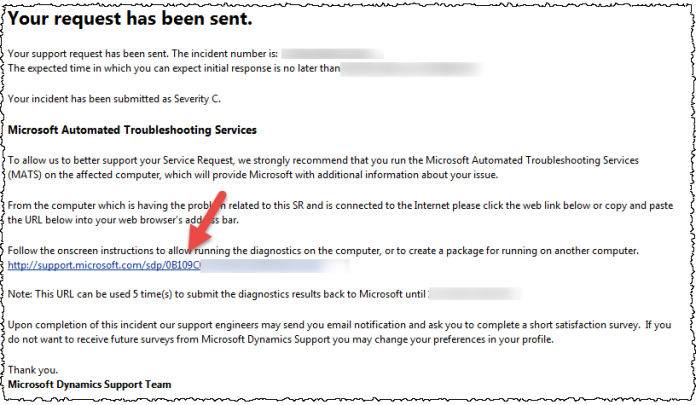This screenshot has width=696, height=405.
Task: Select the "Your support request has been sent" sentence
Action: pos(142,54)
